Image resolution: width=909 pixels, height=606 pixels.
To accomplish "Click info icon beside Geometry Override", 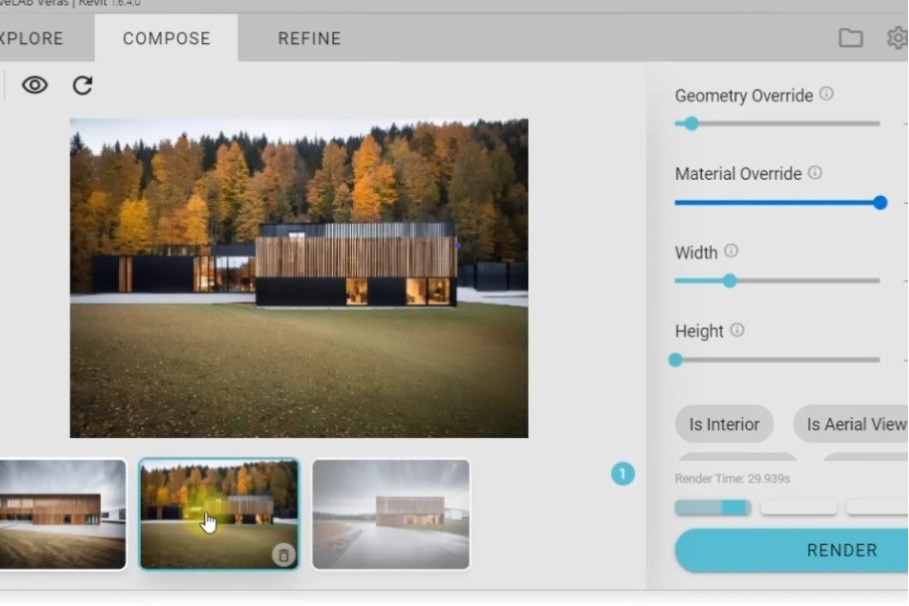I will coord(826,94).
